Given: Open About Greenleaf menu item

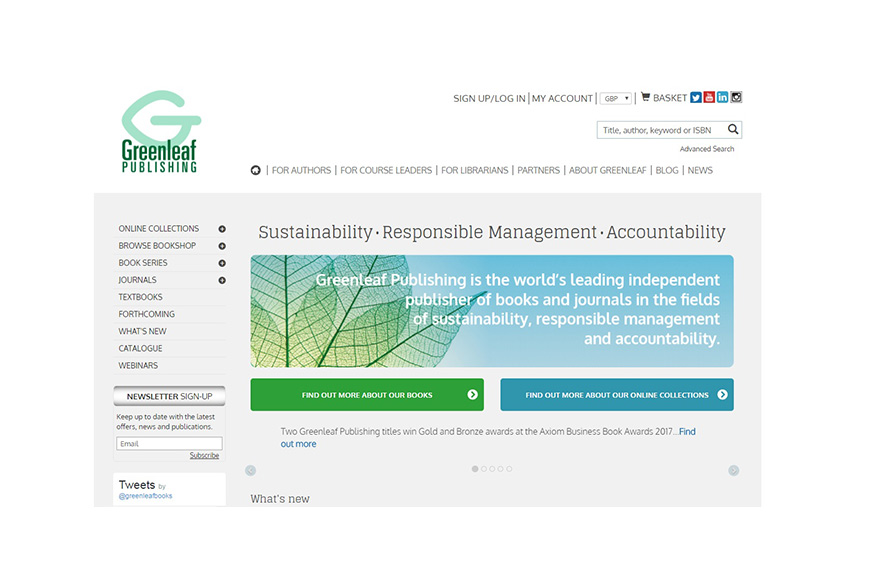Looking at the screenshot, I should tap(607, 170).
